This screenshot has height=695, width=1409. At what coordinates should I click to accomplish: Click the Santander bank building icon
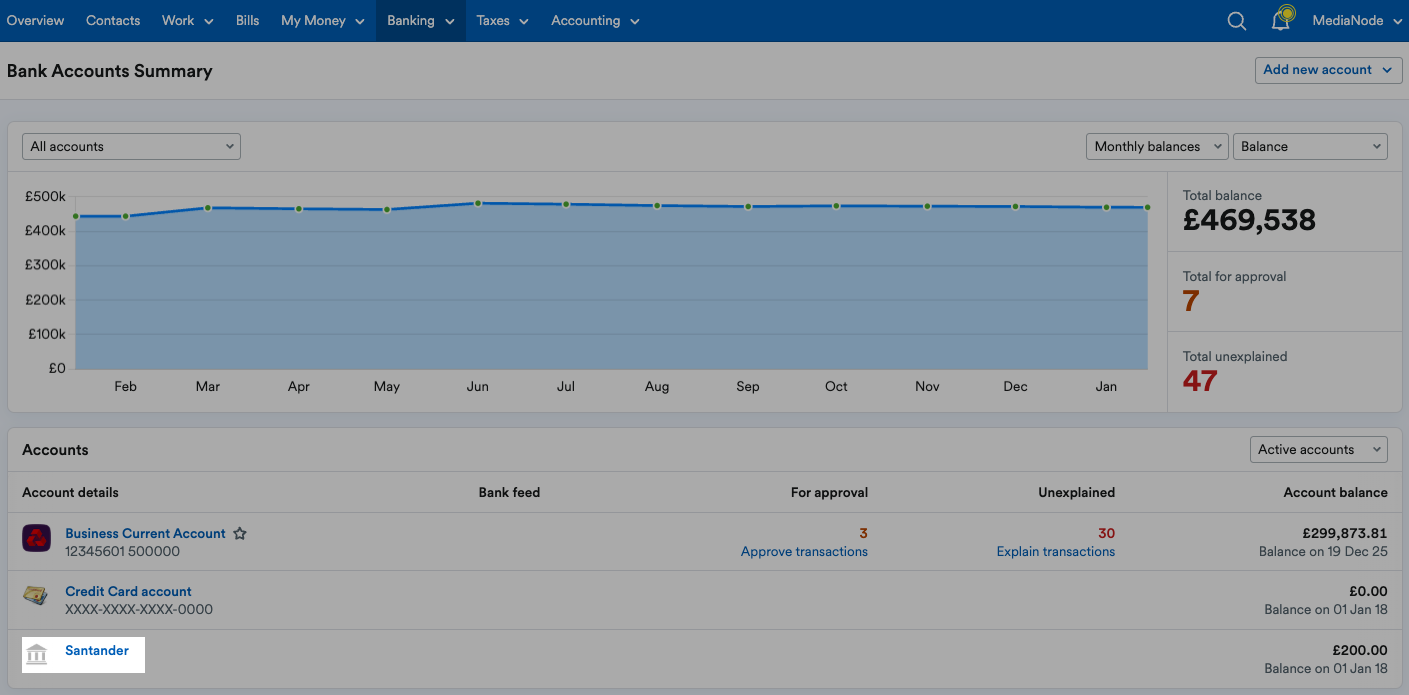pyautogui.click(x=37, y=655)
